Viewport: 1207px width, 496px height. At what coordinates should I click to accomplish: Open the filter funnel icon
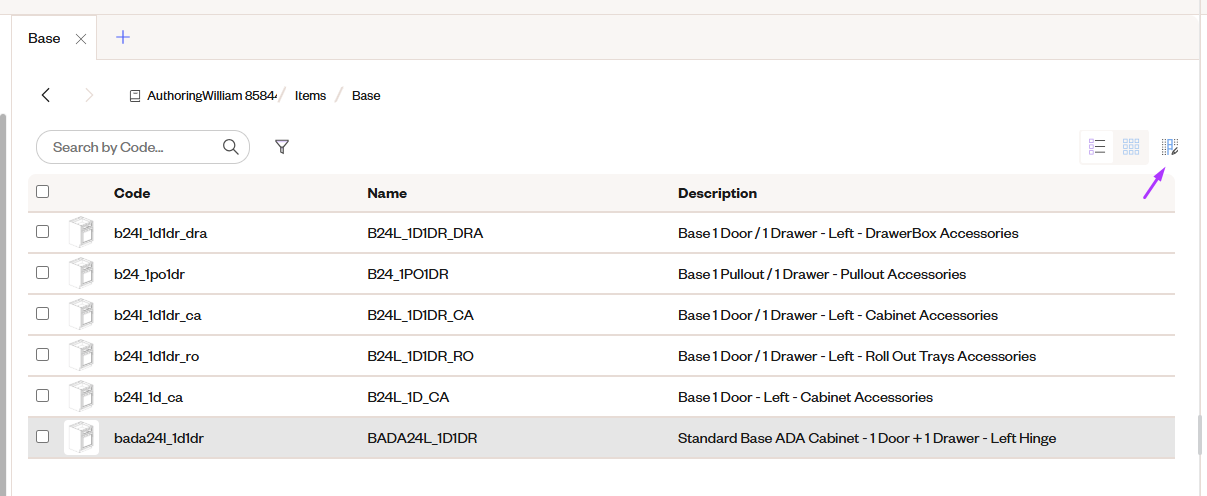(282, 147)
